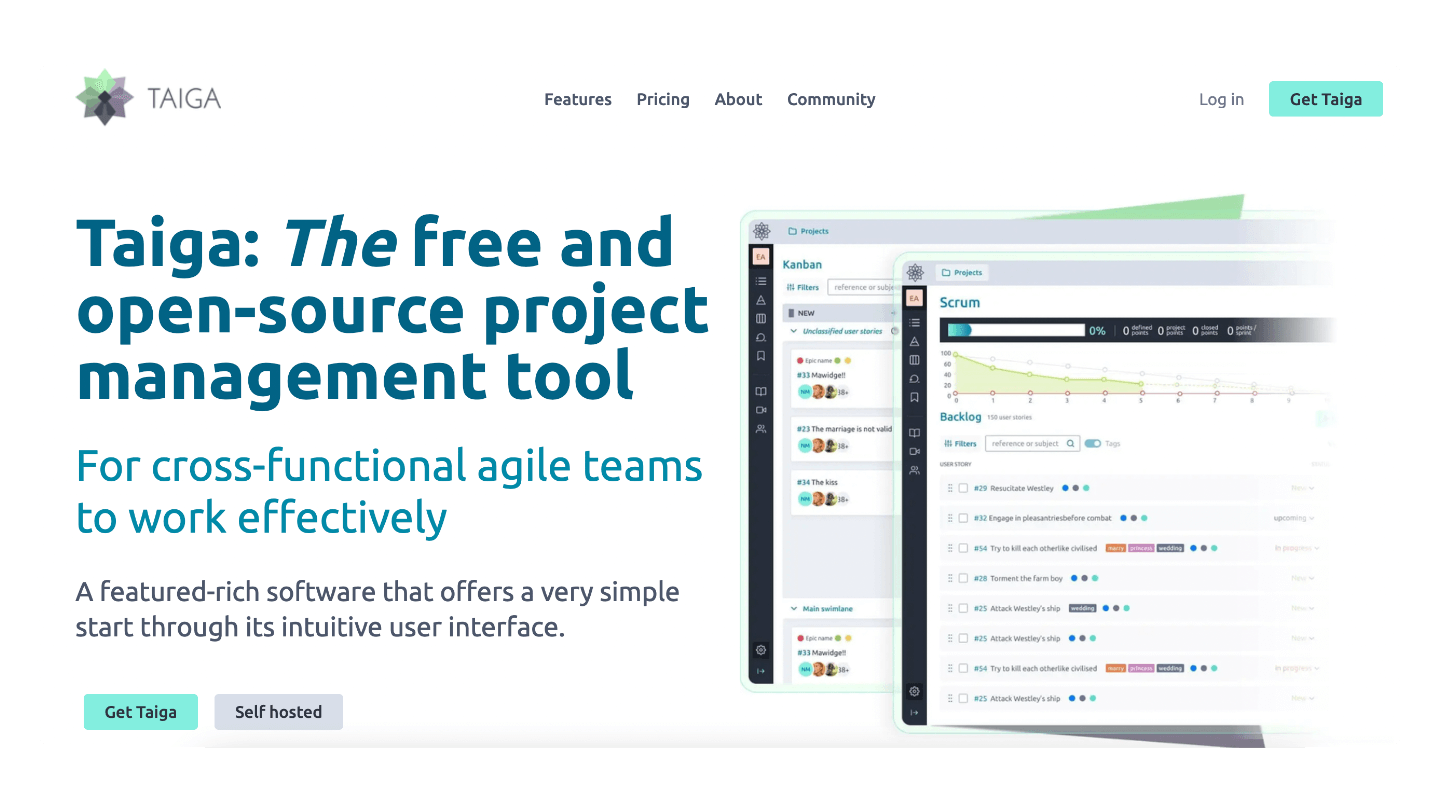Open Filters in the Kanban window
This screenshot has height=810, width=1440.
(x=803, y=287)
